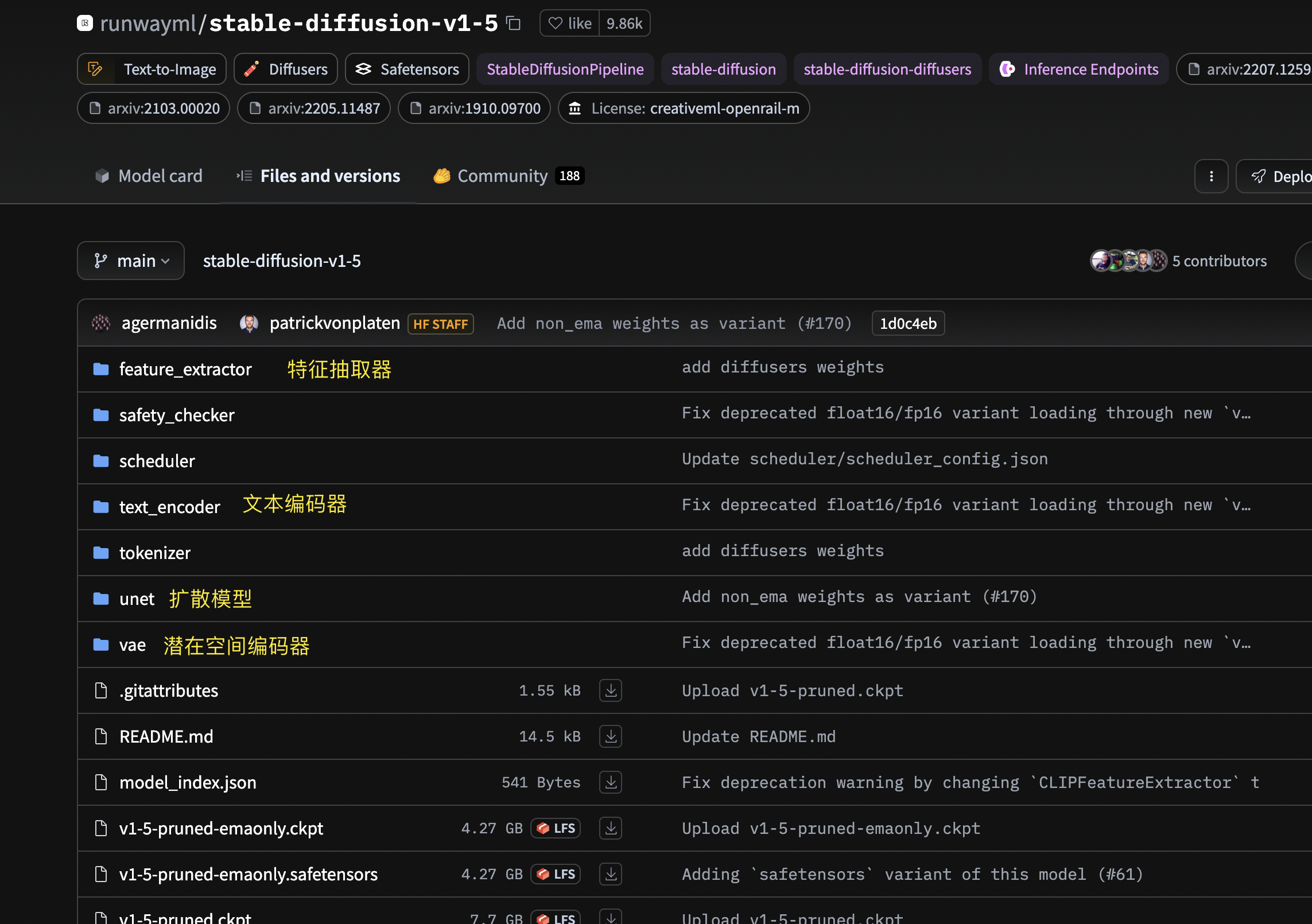
Task: Open the agermanidis user profile
Action: click(169, 323)
